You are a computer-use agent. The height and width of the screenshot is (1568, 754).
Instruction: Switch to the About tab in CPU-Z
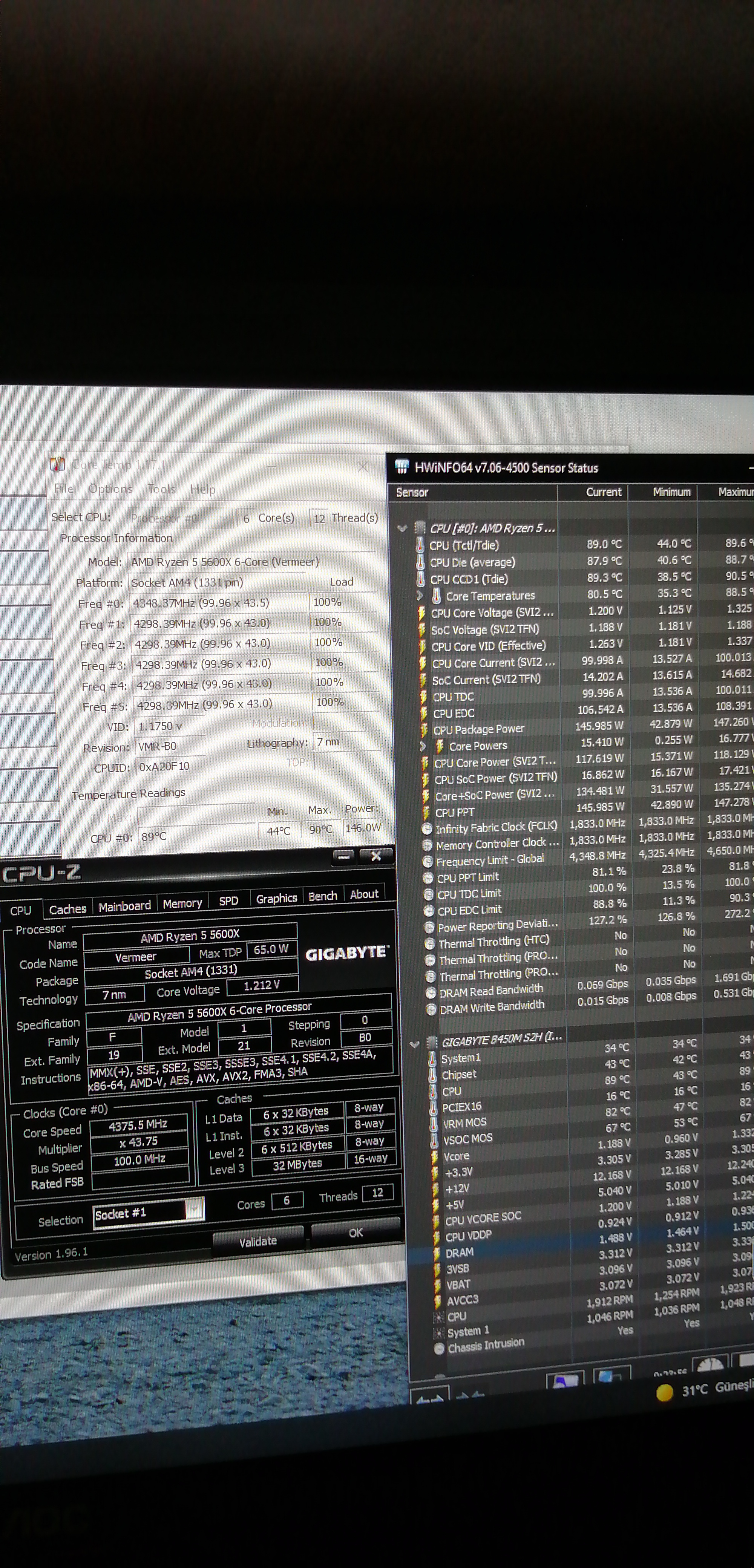click(x=364, y=894)
